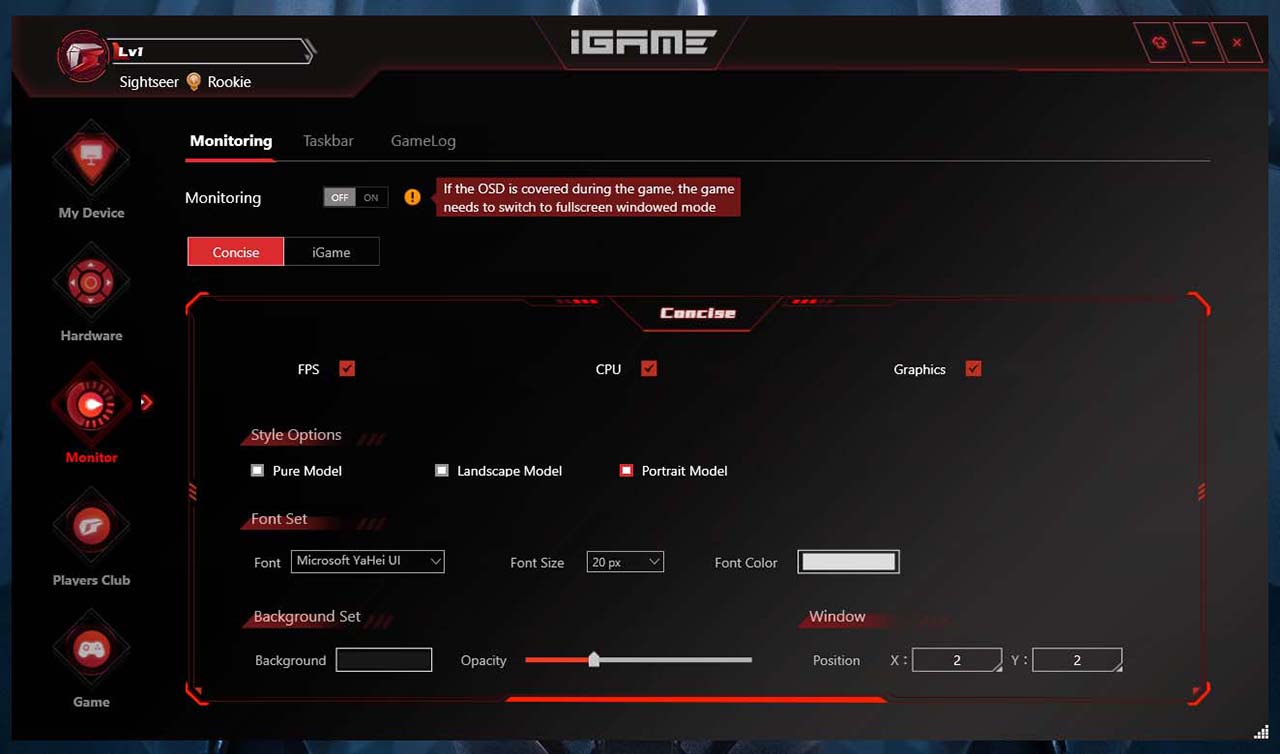The width and height of the screenshot is (1280, 754).
Task: Expand the arrow beside the Monitor icon
Action: pyautogui.click(x=146, y=403)
